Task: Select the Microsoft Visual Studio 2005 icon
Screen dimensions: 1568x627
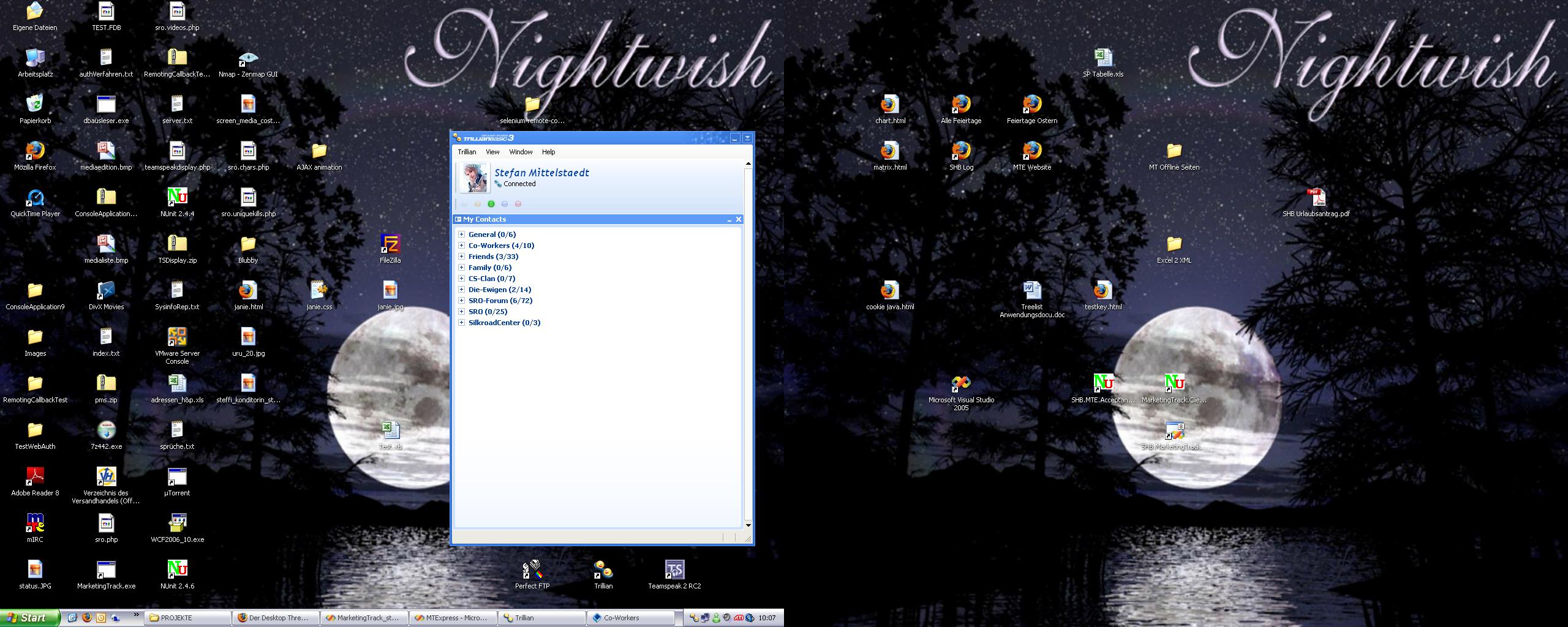Action: (x=961, y=385)
